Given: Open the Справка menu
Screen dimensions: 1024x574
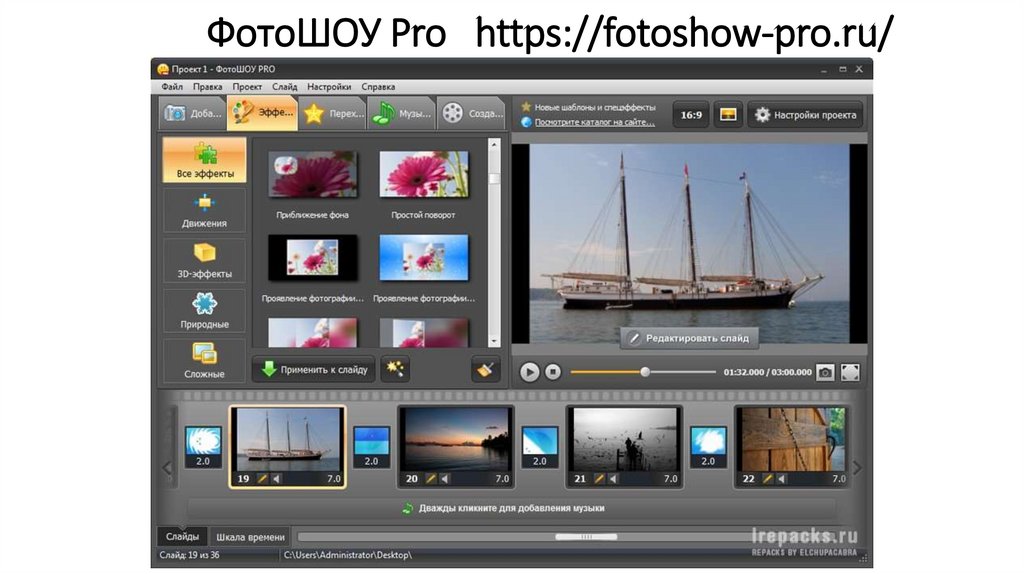Looking at the screenshot, I should (x=378, y=86).
